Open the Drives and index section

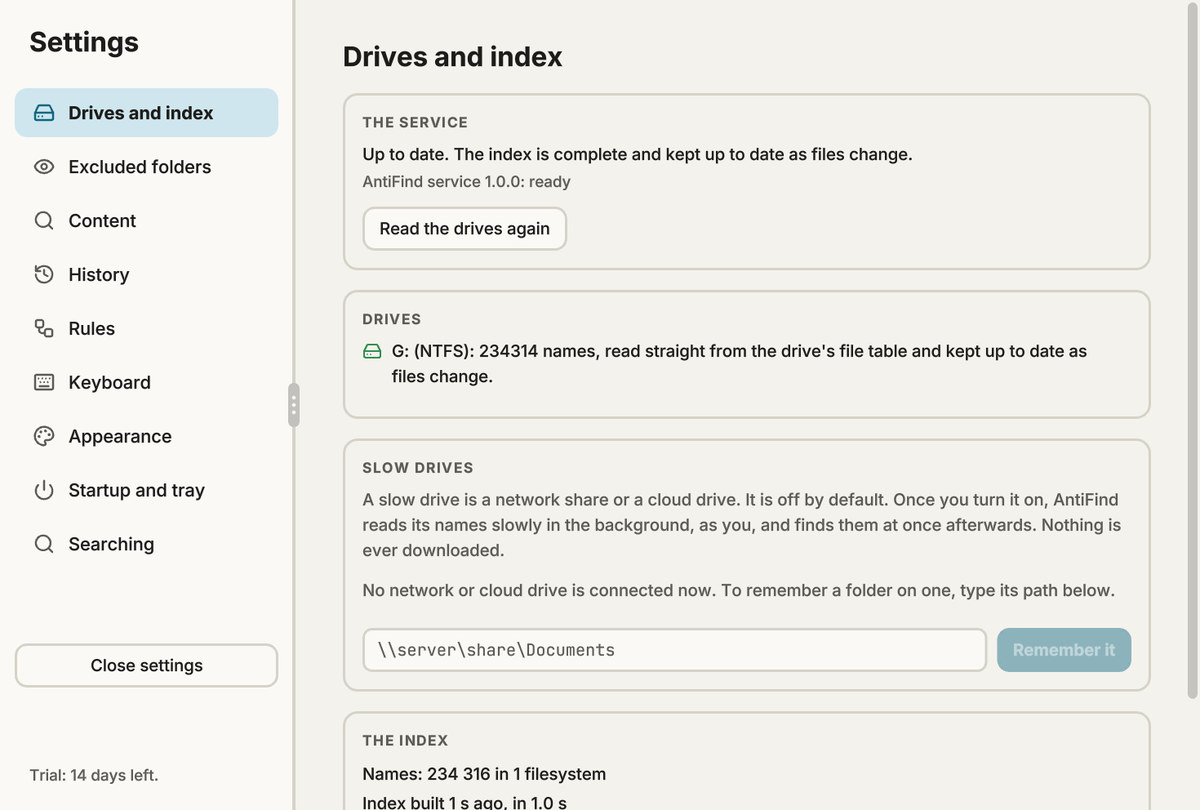click(146, 113)
